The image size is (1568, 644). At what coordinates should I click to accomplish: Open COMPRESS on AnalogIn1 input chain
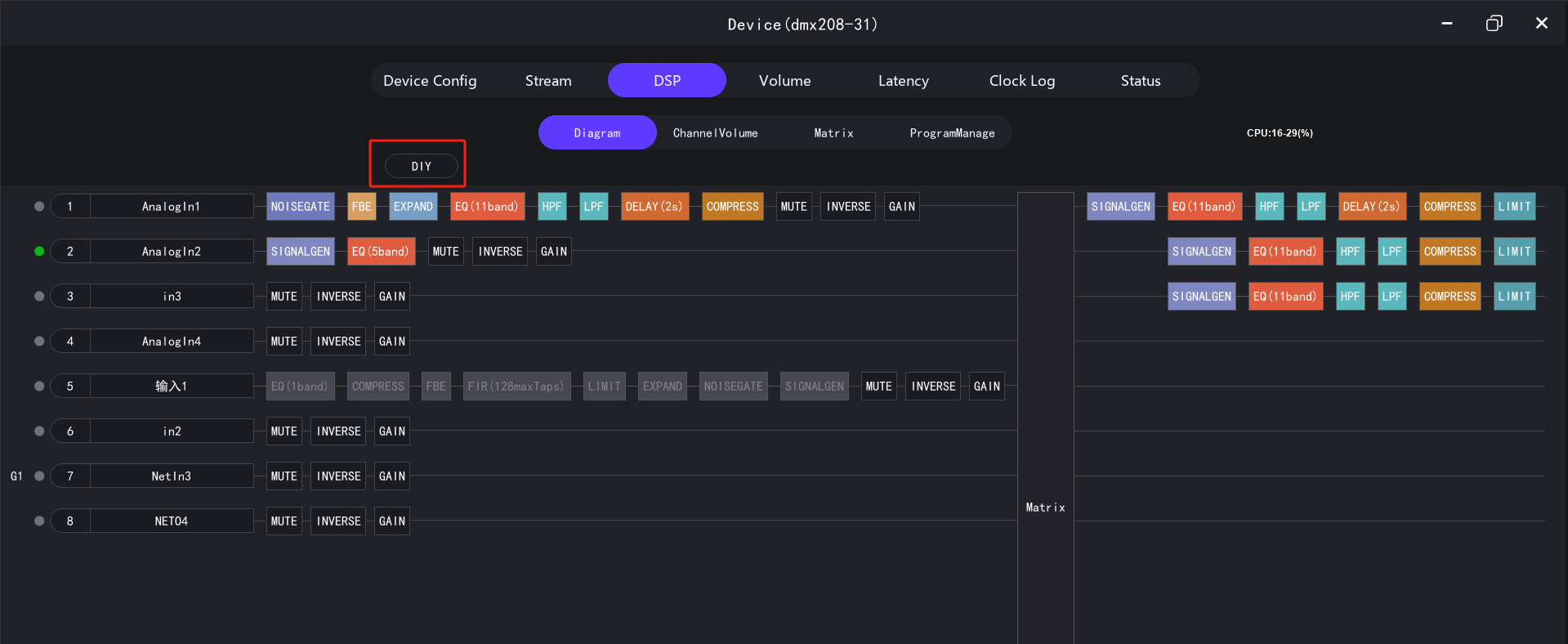(733, 207)
